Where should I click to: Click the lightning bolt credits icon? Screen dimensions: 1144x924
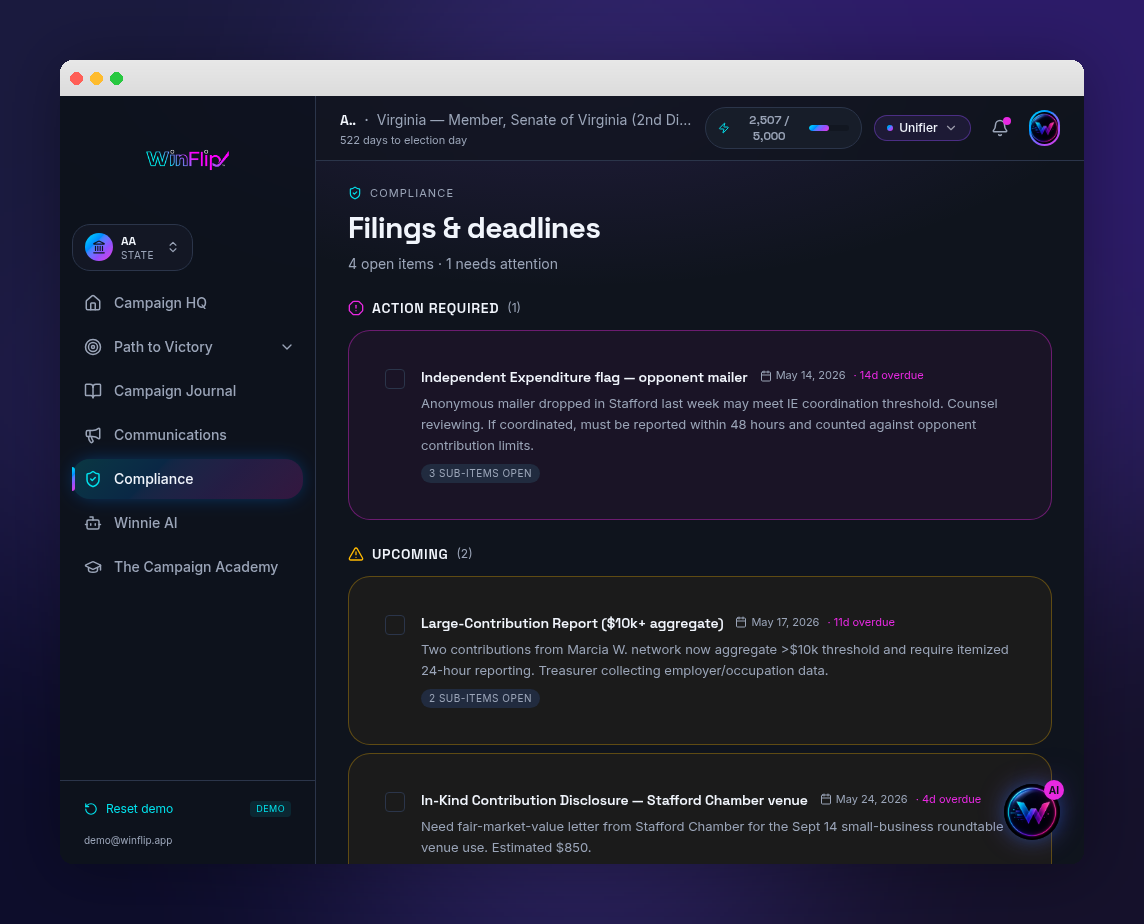[x=724, y=128]
